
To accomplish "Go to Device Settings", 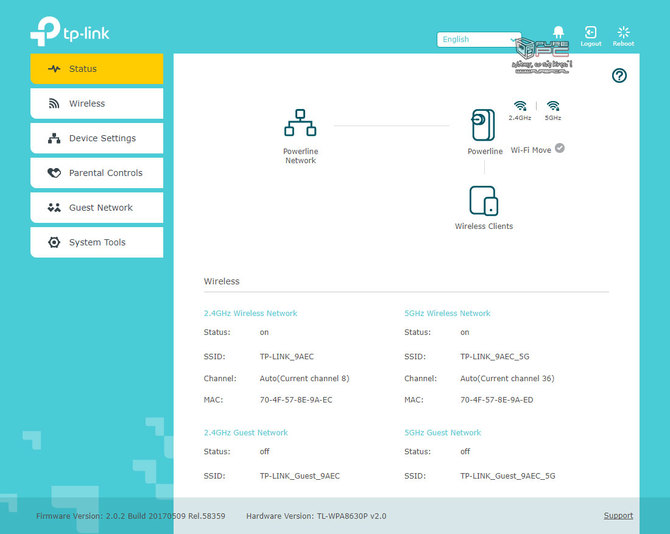I will point(97,138).
